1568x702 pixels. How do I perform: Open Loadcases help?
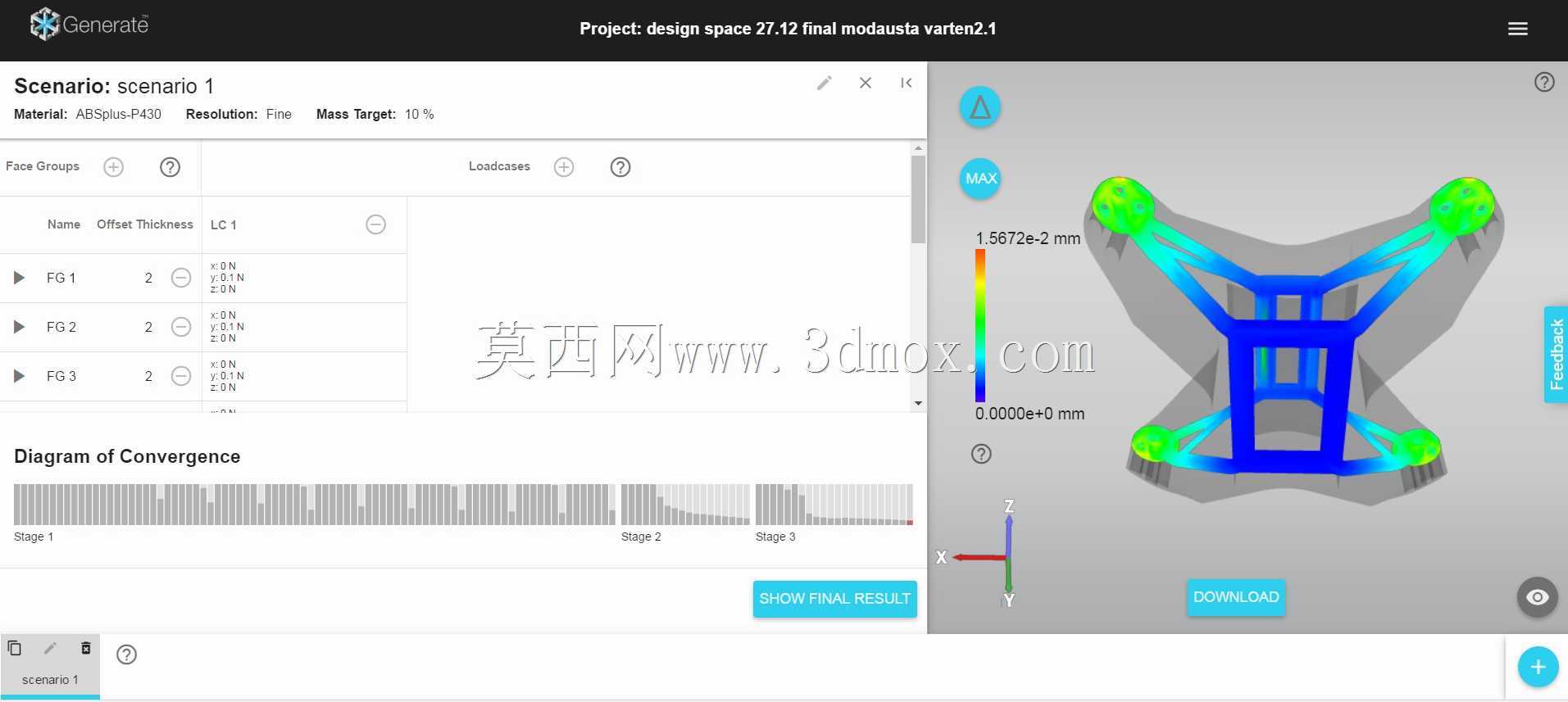coord(620,167)
